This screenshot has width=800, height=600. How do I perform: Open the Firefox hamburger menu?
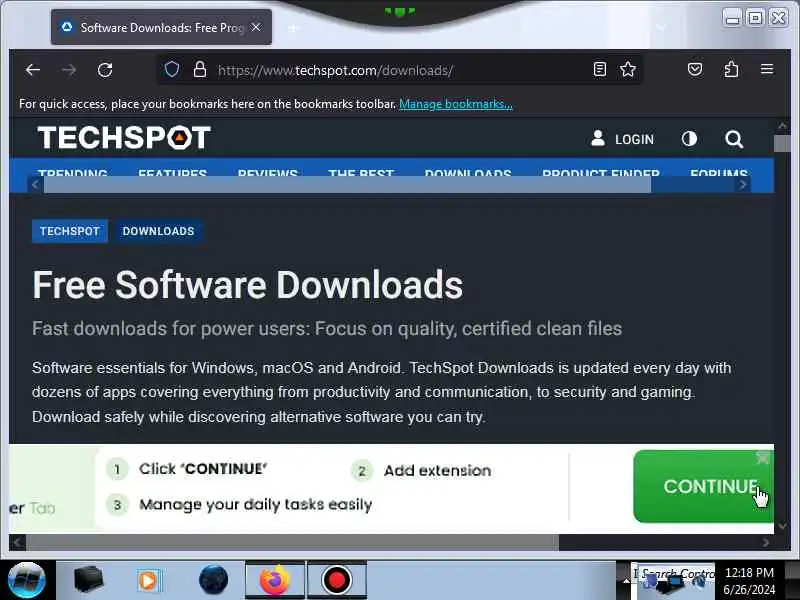tap(767, 69)
